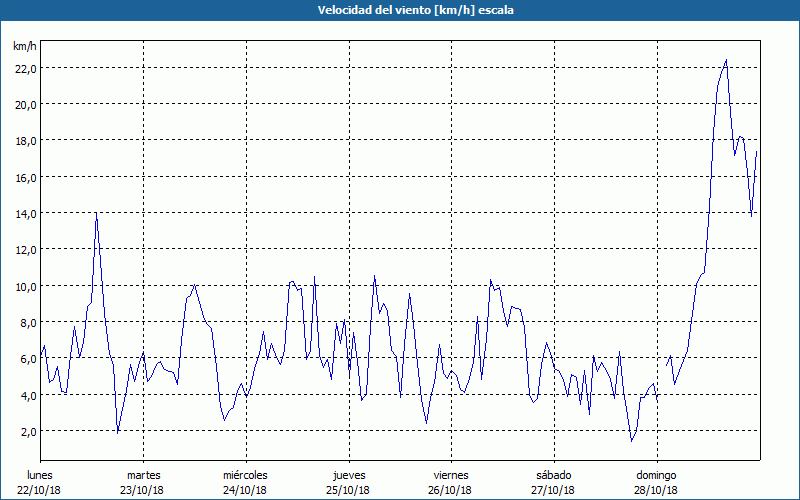Image resolution: width=800 pixels, height=500 pixels.
Task: Click the '14,0' y-axis value
Action: tap(26, 214)
